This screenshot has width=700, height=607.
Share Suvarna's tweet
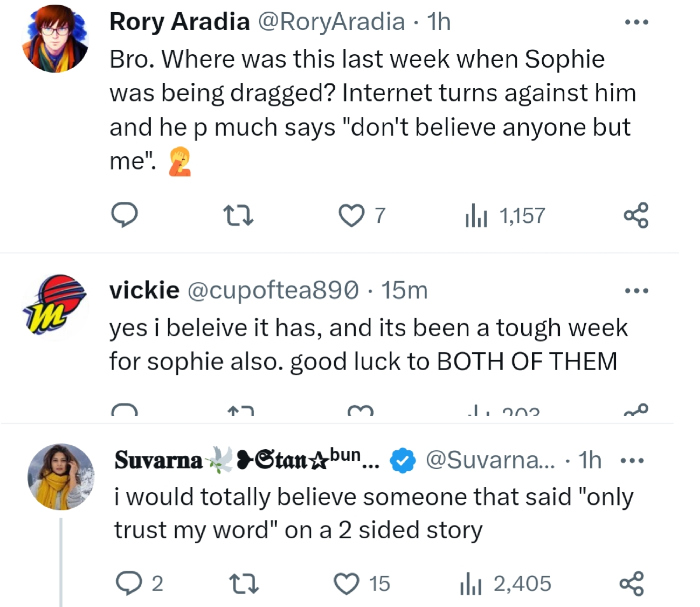[632, 583]
